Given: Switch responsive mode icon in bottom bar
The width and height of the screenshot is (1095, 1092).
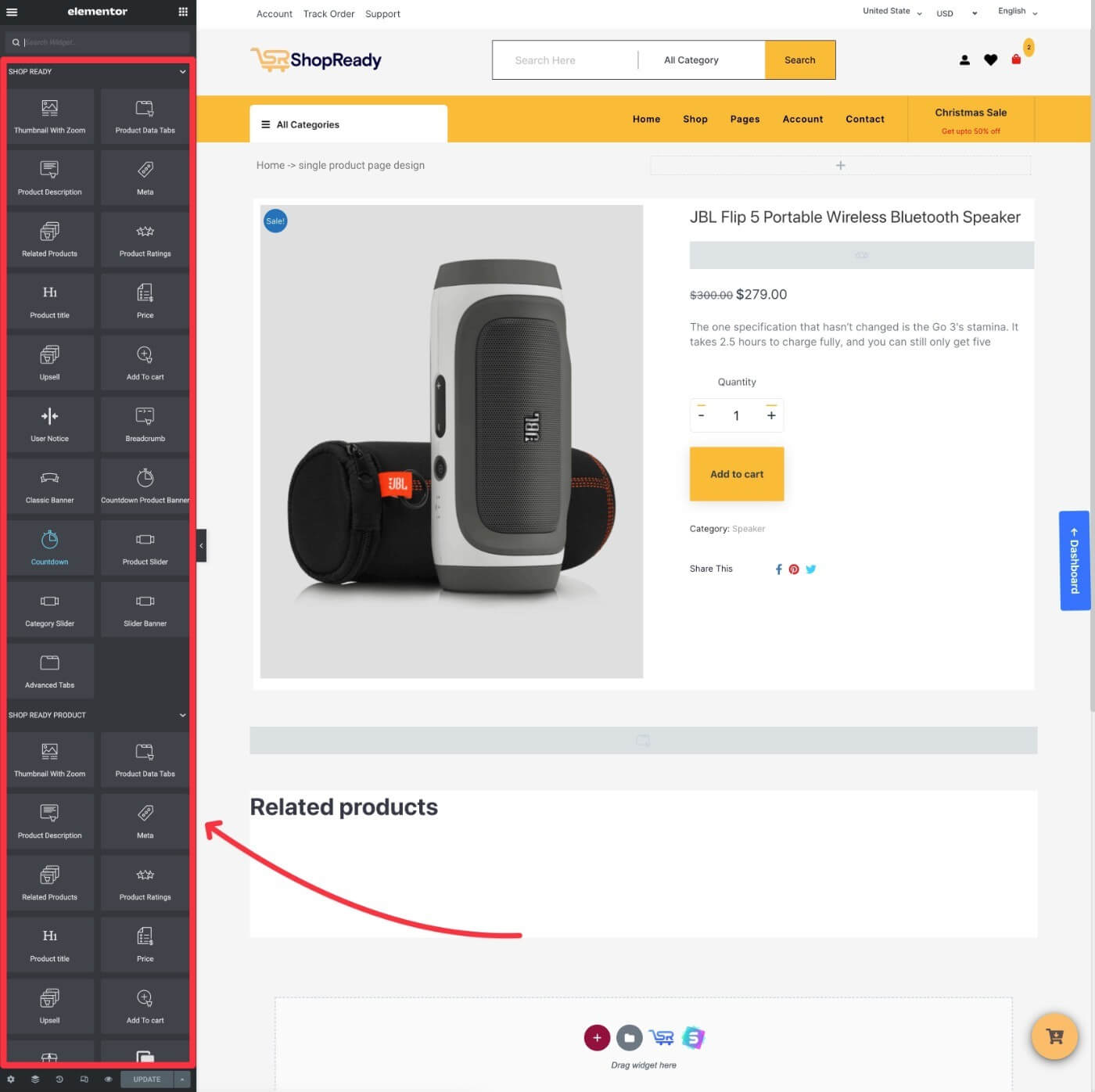Looking at the screenshot, I should point(84,1079).
